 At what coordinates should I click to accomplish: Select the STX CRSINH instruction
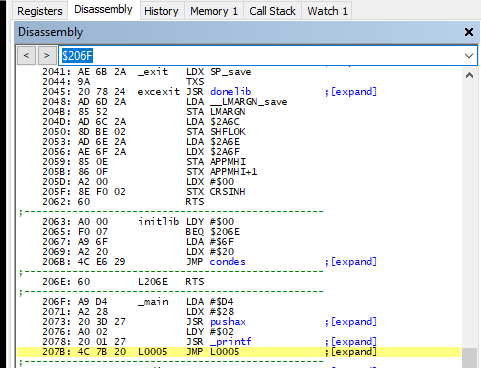pyautogui.click(x=216, y=192)
